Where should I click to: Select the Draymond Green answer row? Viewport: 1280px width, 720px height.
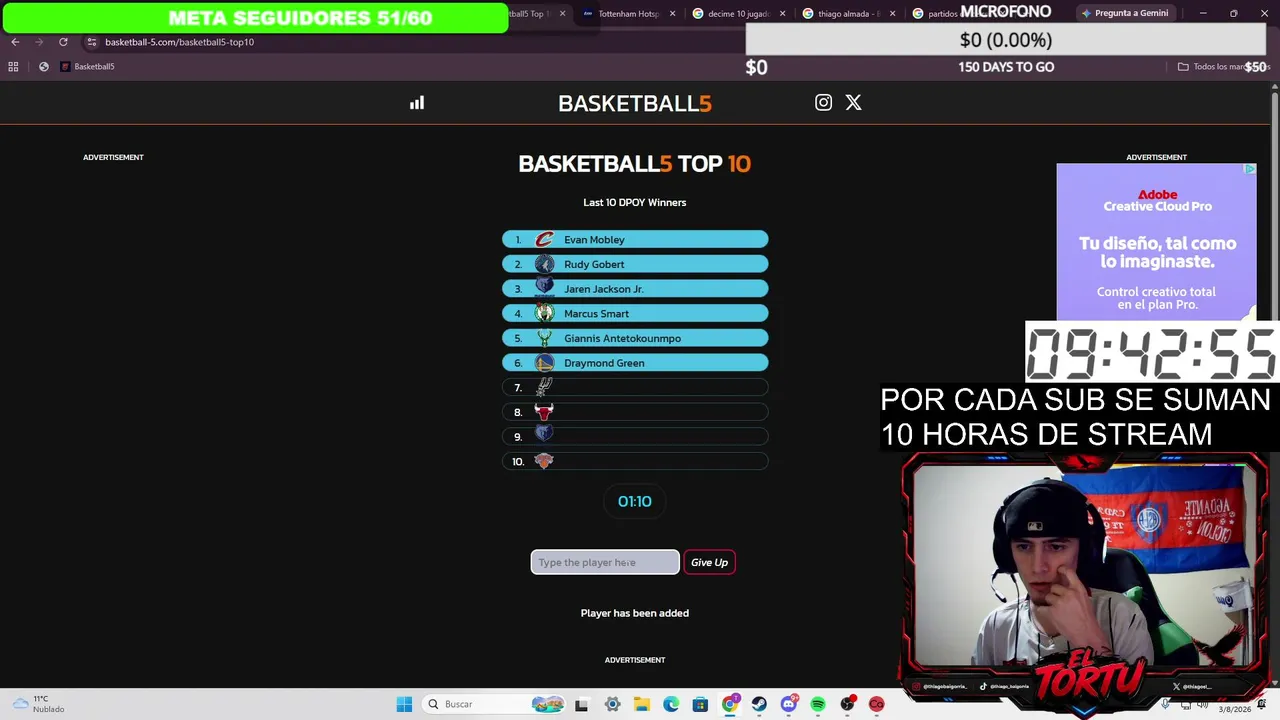pos(635,363)
